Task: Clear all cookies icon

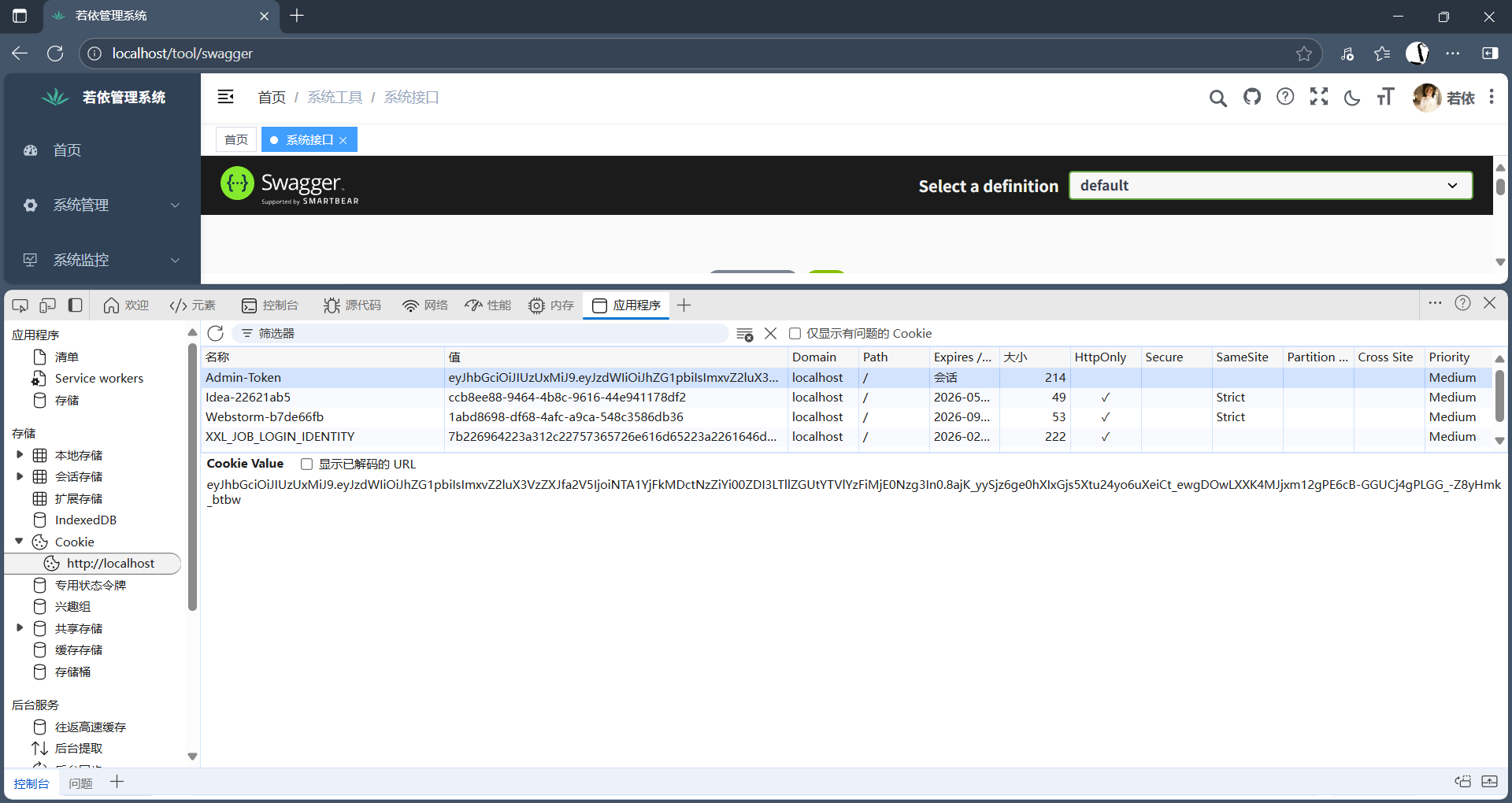Action: (x=744, y=334)
